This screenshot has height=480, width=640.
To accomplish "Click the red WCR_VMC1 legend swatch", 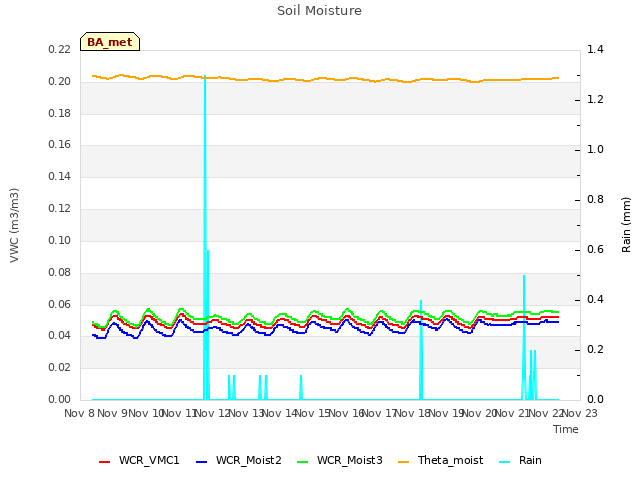I will [104, 462].
